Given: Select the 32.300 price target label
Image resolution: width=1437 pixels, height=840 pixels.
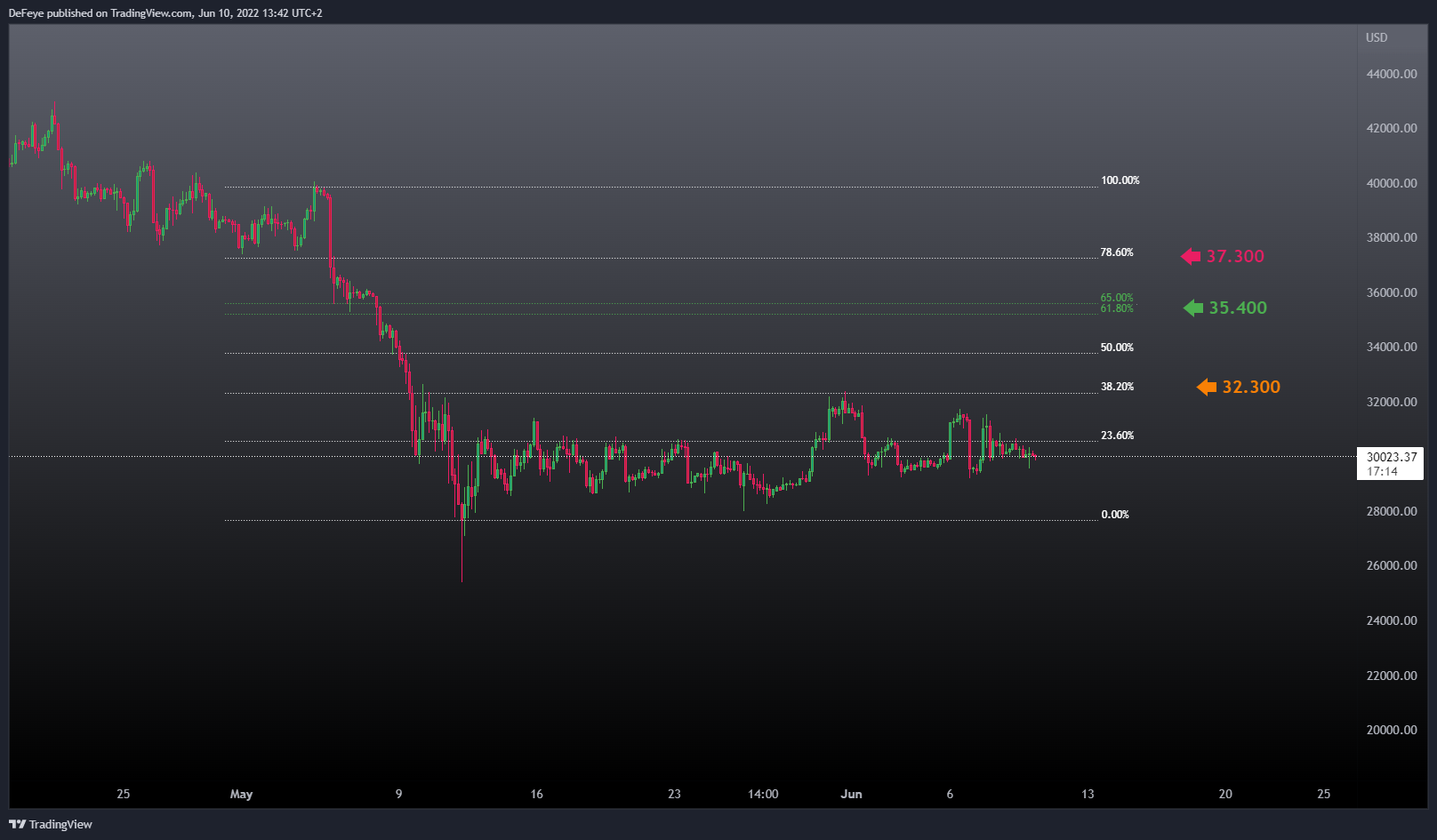Looking at the screenshot, I should click(1251, 387).
